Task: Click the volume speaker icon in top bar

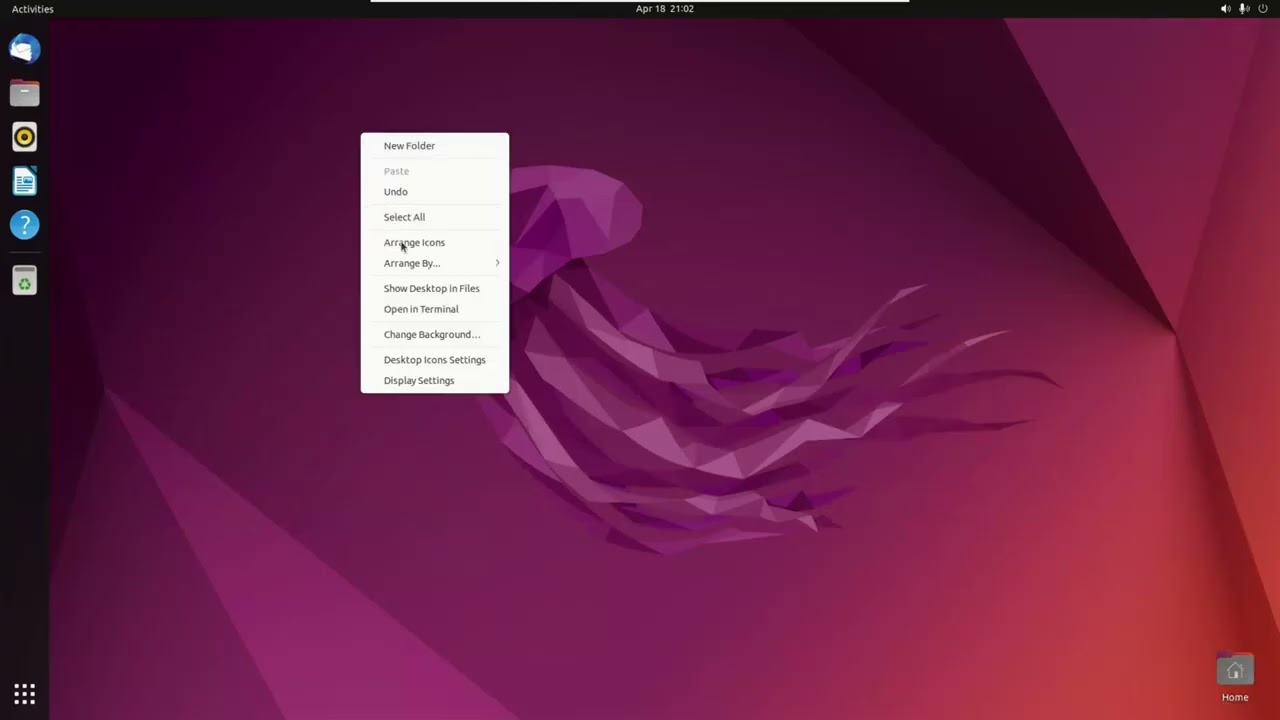Action: coord(1225,9)
